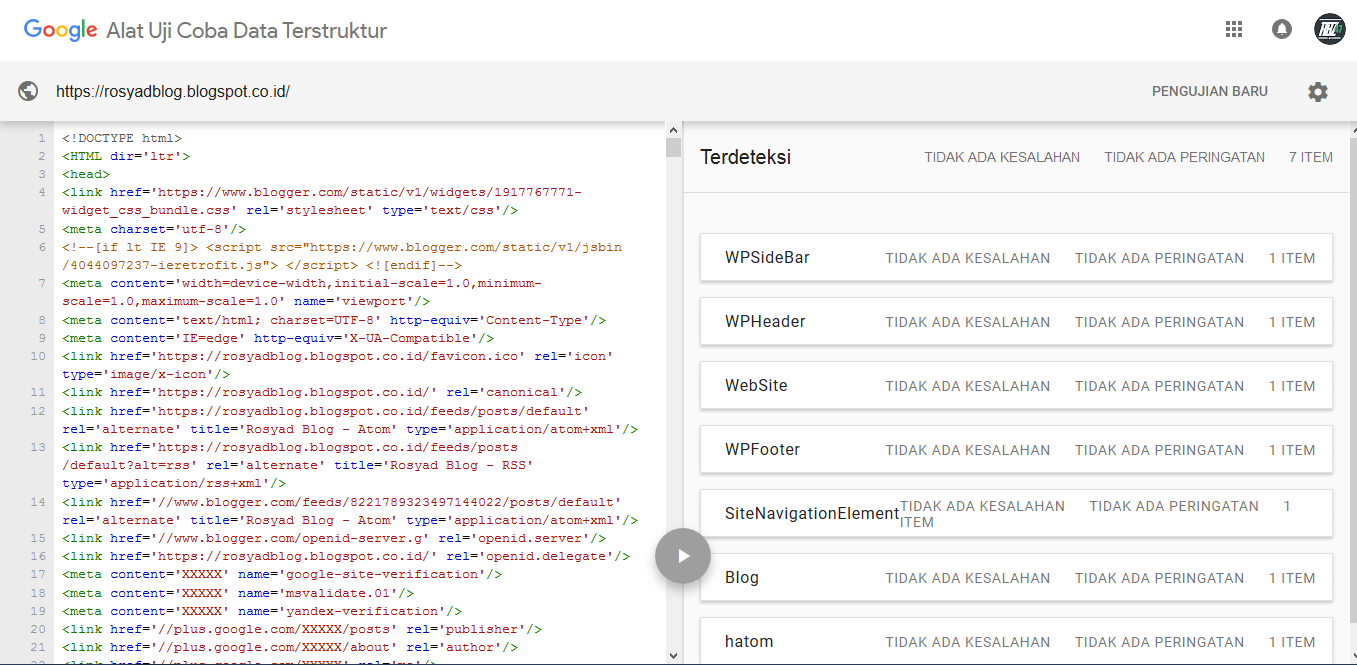Open the notifications bell
The image size is (1357, 665).
coord(1282,30)
